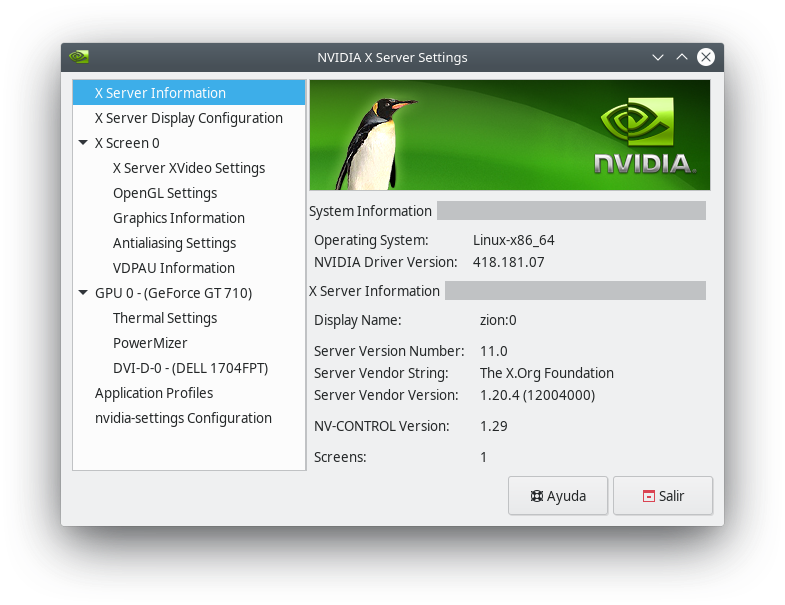
Task: Select DVI-D-0 - (DELL 1704FPT) display
Action: [x=189, y=368]
